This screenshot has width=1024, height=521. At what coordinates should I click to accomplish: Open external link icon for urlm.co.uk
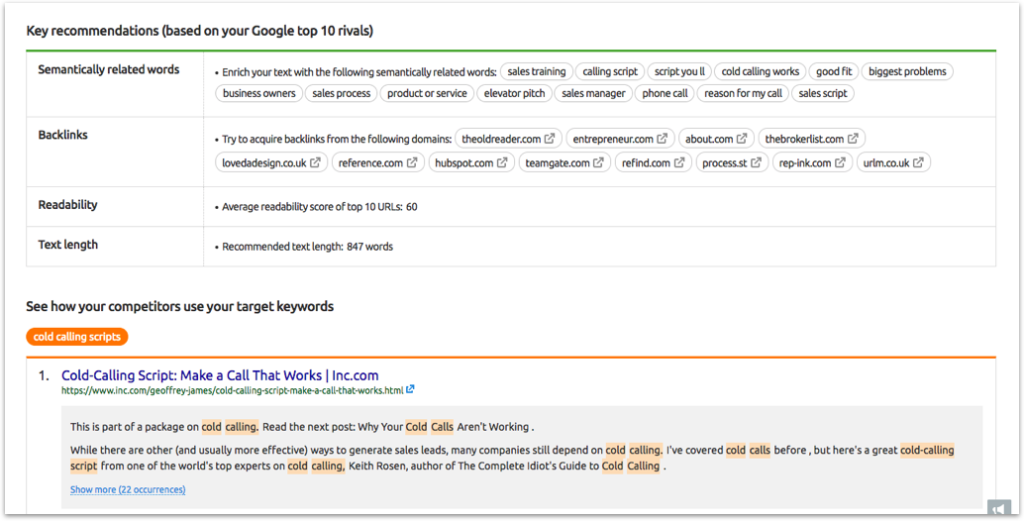(918, 163)
